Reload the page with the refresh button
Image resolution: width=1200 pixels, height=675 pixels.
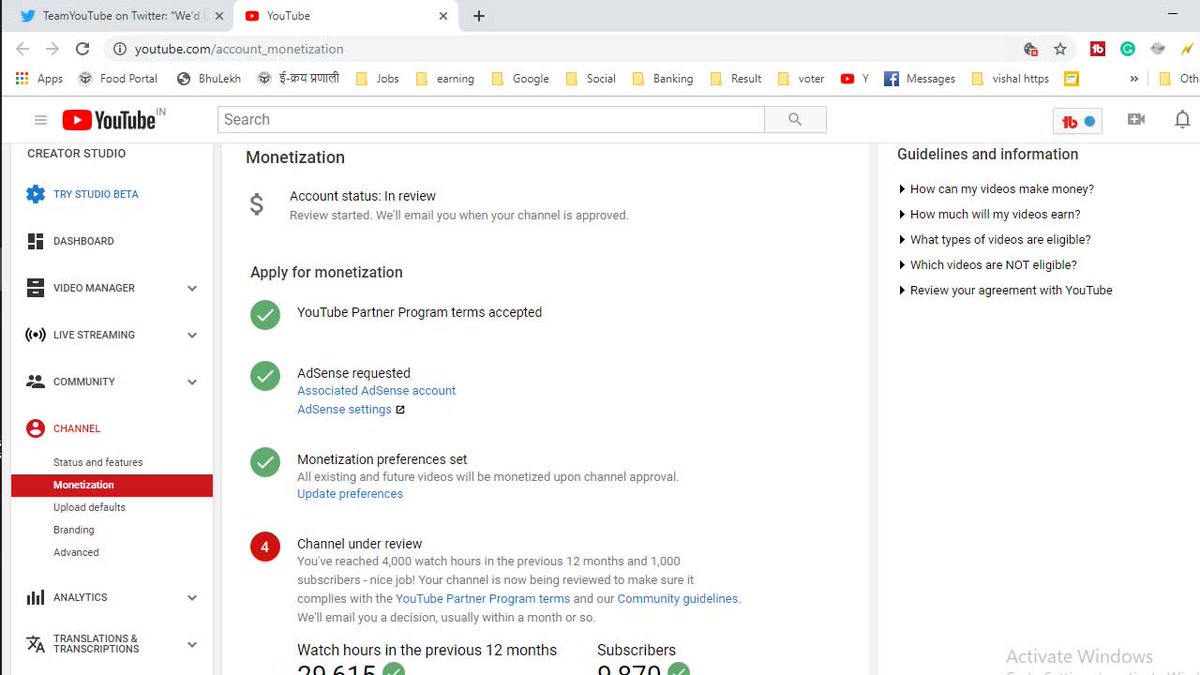(83, 49)
